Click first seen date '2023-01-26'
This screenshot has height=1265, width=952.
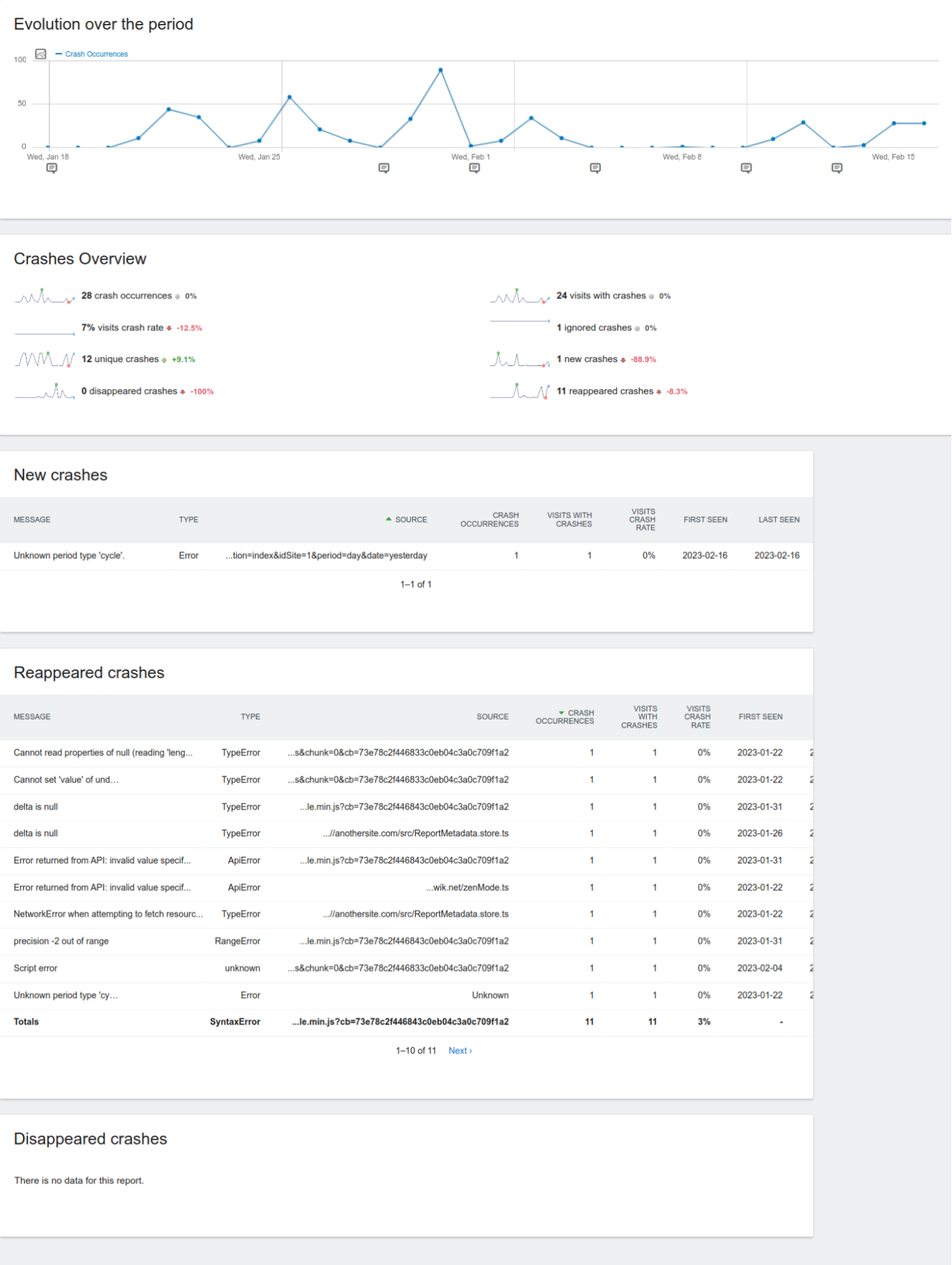(760, 834)
